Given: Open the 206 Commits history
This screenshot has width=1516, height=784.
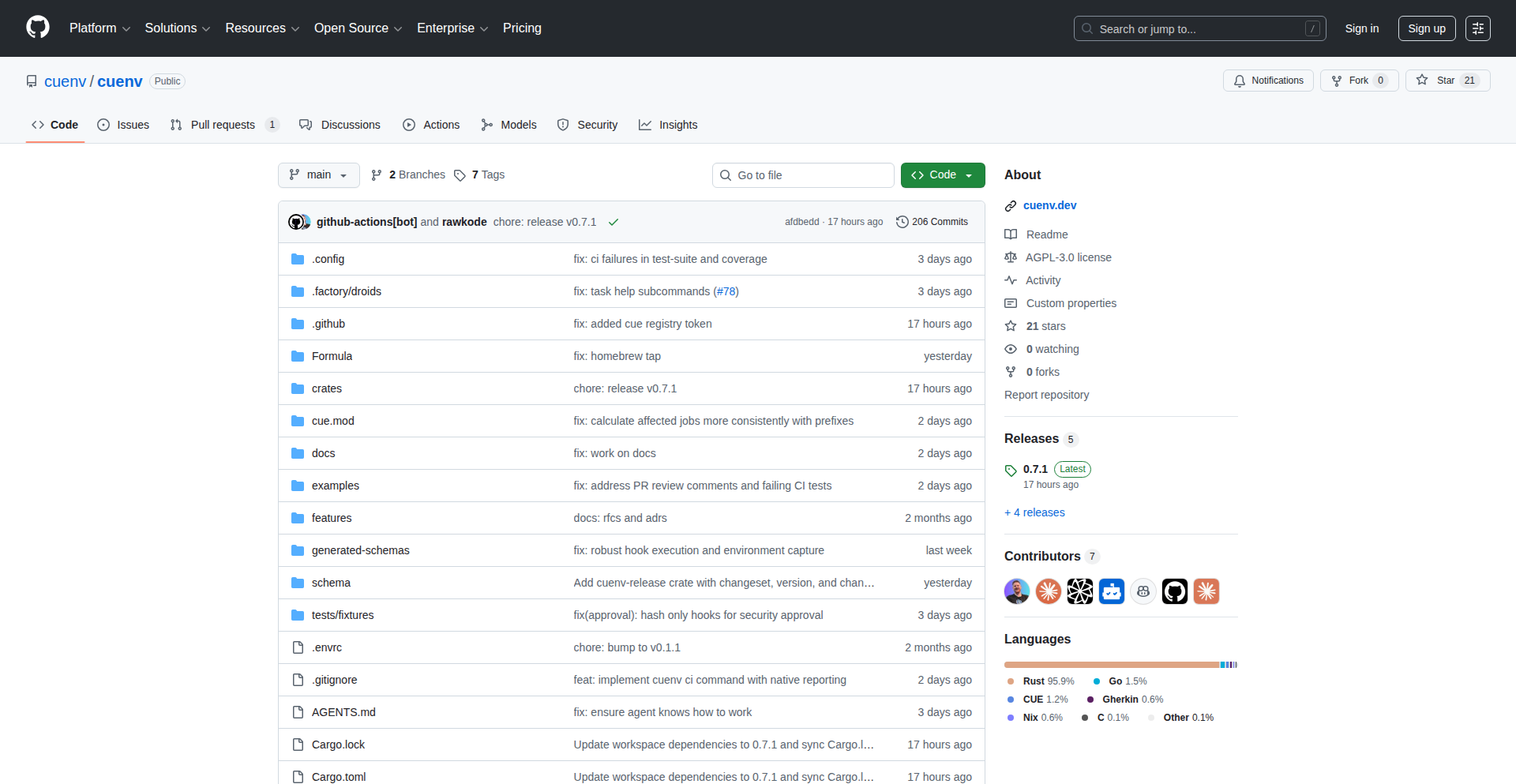Looking at the screenshot, I should [932, 222].
